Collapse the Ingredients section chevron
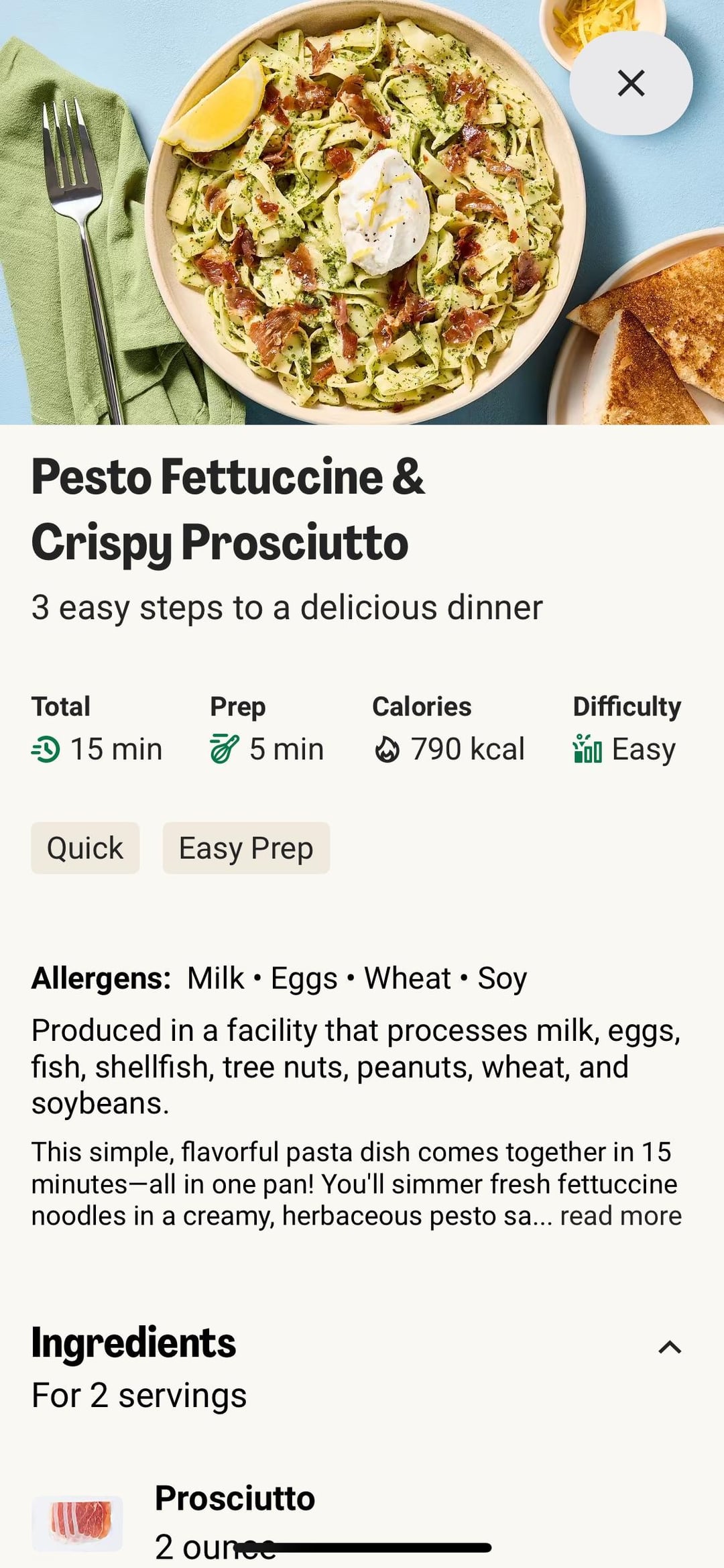The height and width of the screenshot is (1568, 724). click(x=670, y=1347)
